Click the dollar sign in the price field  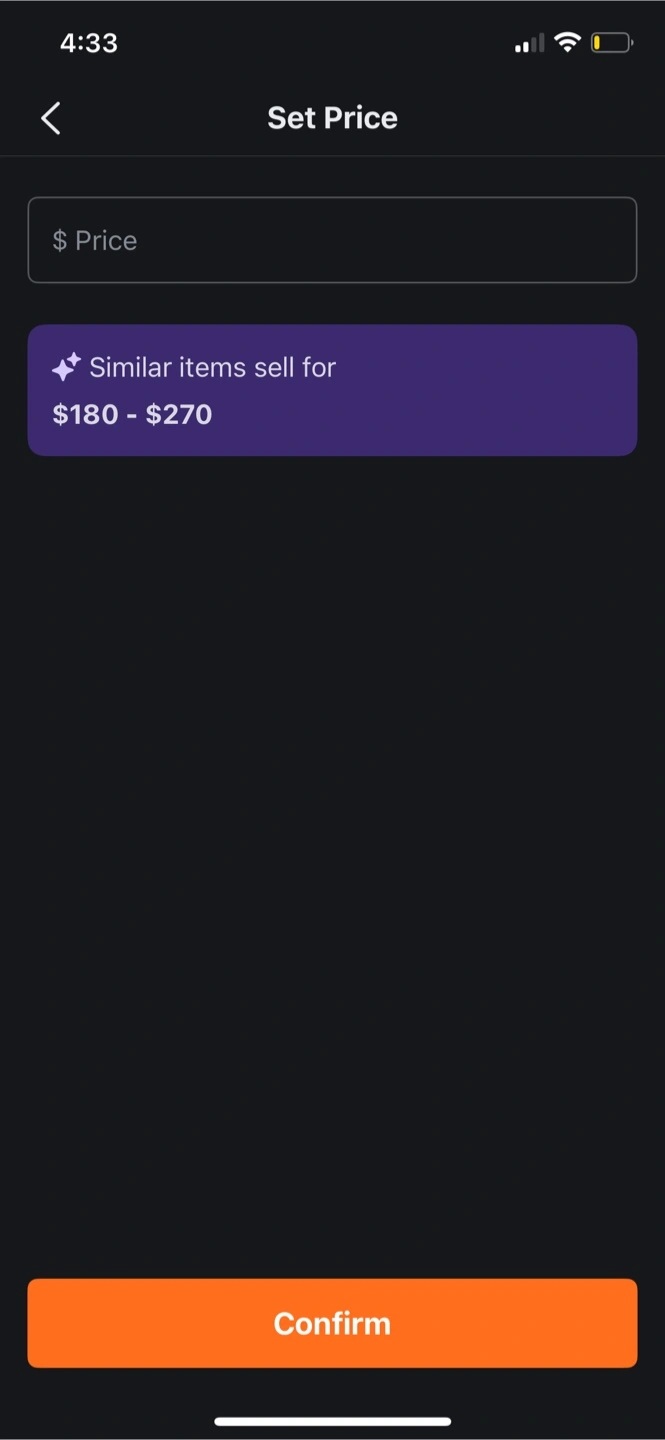point(60,241)
